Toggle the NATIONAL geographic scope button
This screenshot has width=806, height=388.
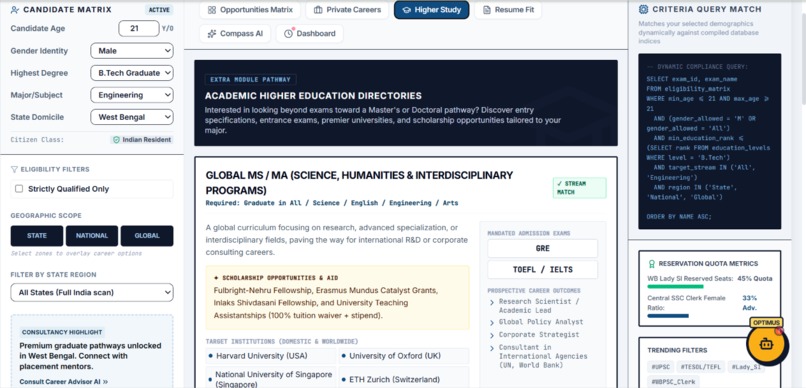click(92, 236)
